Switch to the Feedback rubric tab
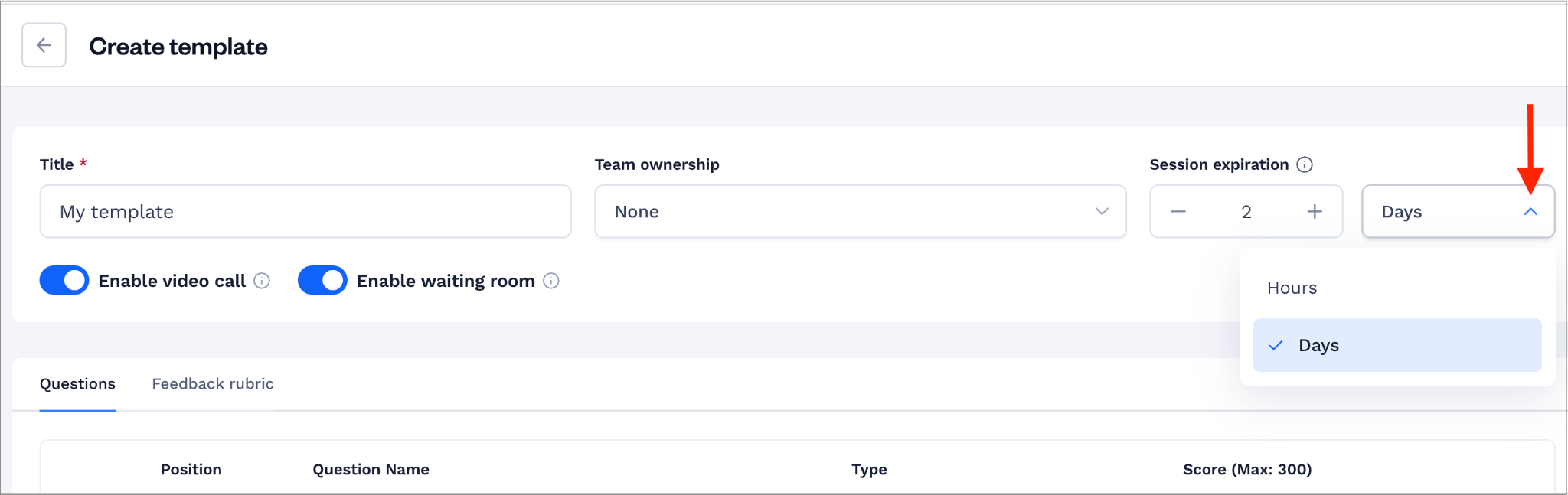Screen dimensions: 1568x495 pyautogui.click(x=213, y=384)
